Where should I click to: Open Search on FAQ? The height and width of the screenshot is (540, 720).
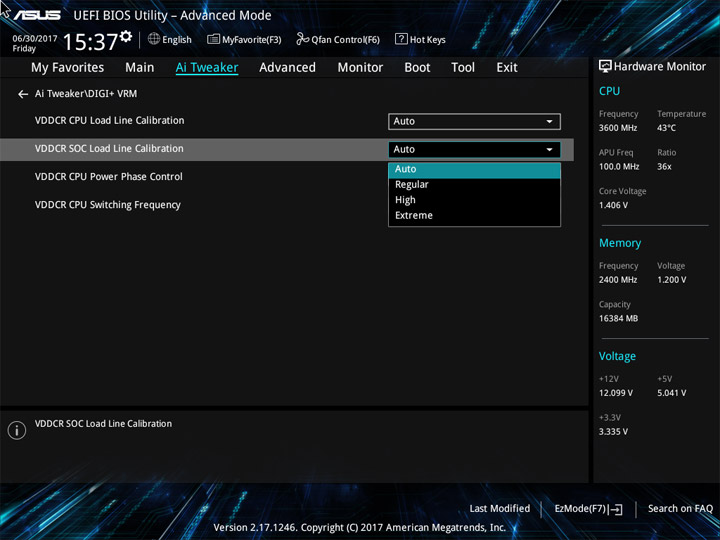(680, 509)
